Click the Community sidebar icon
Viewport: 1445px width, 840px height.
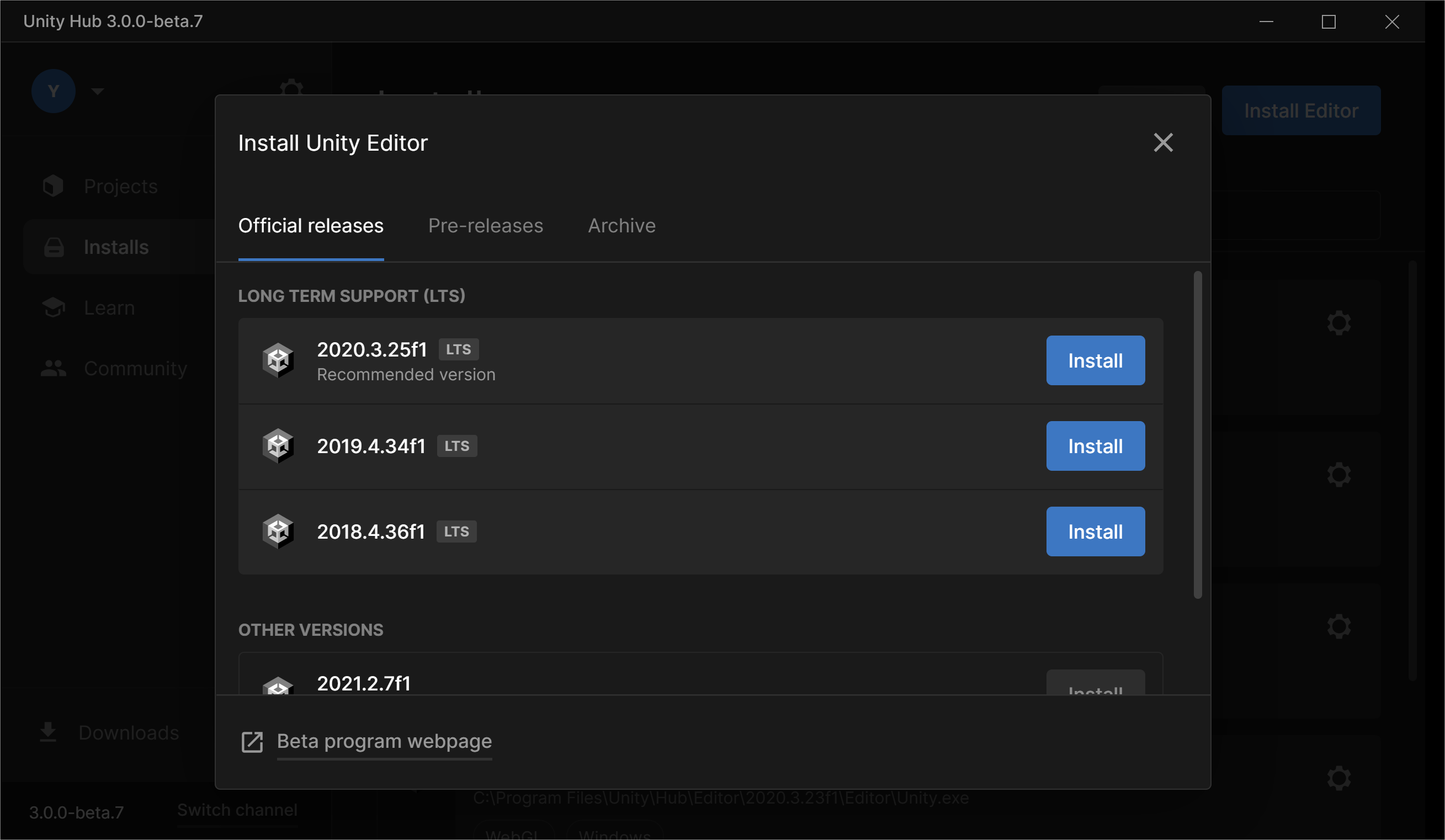[53, 368]
